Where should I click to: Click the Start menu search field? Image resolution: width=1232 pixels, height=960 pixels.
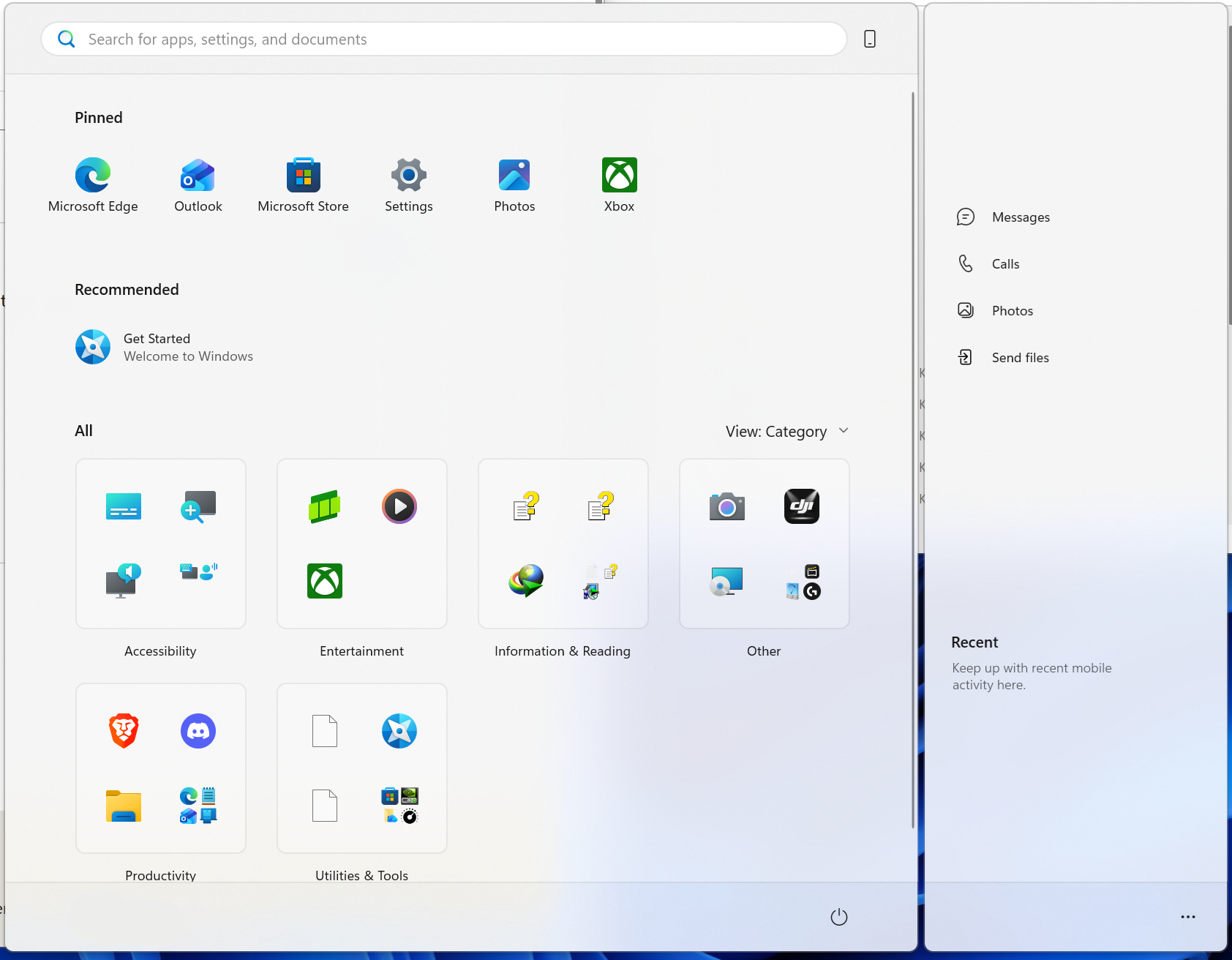click(x=444, y=39)
